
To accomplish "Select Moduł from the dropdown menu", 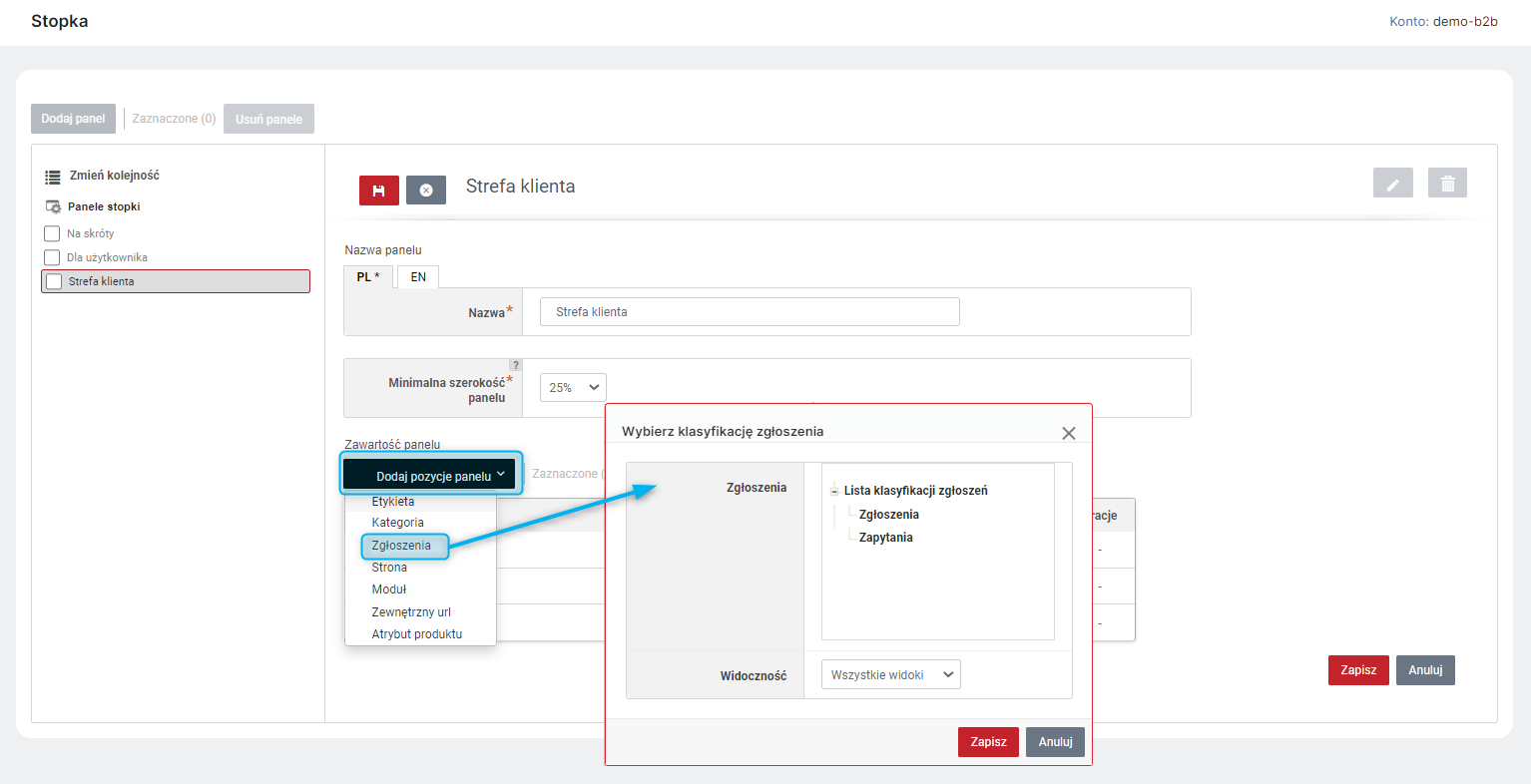I will [x=389, y=589].
